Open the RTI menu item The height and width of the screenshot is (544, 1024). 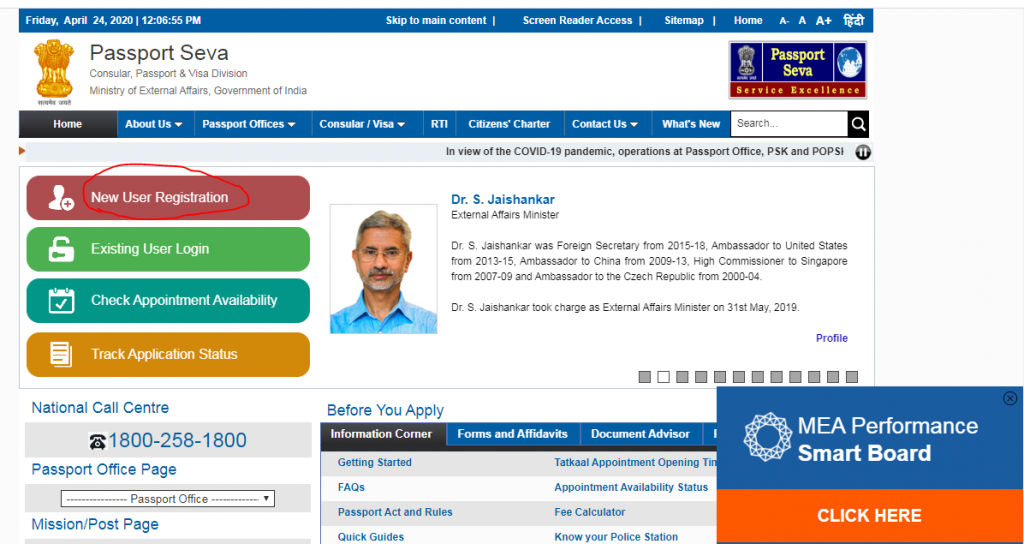point(440,124)
